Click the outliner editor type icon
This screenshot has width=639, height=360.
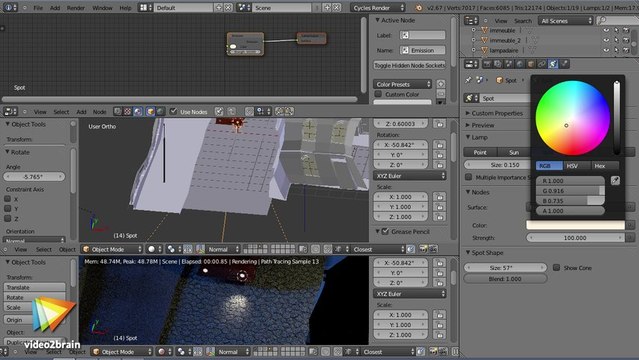(x=472, y=20)
